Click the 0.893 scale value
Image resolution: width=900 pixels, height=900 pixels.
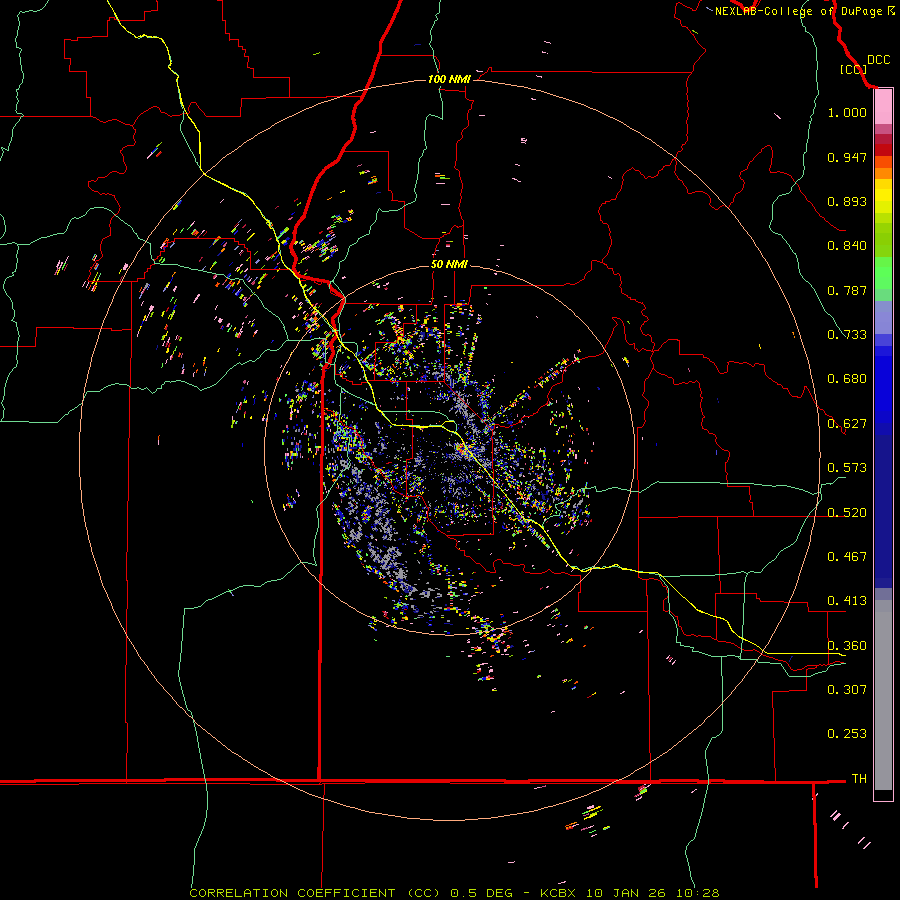[x=847, y=201]
